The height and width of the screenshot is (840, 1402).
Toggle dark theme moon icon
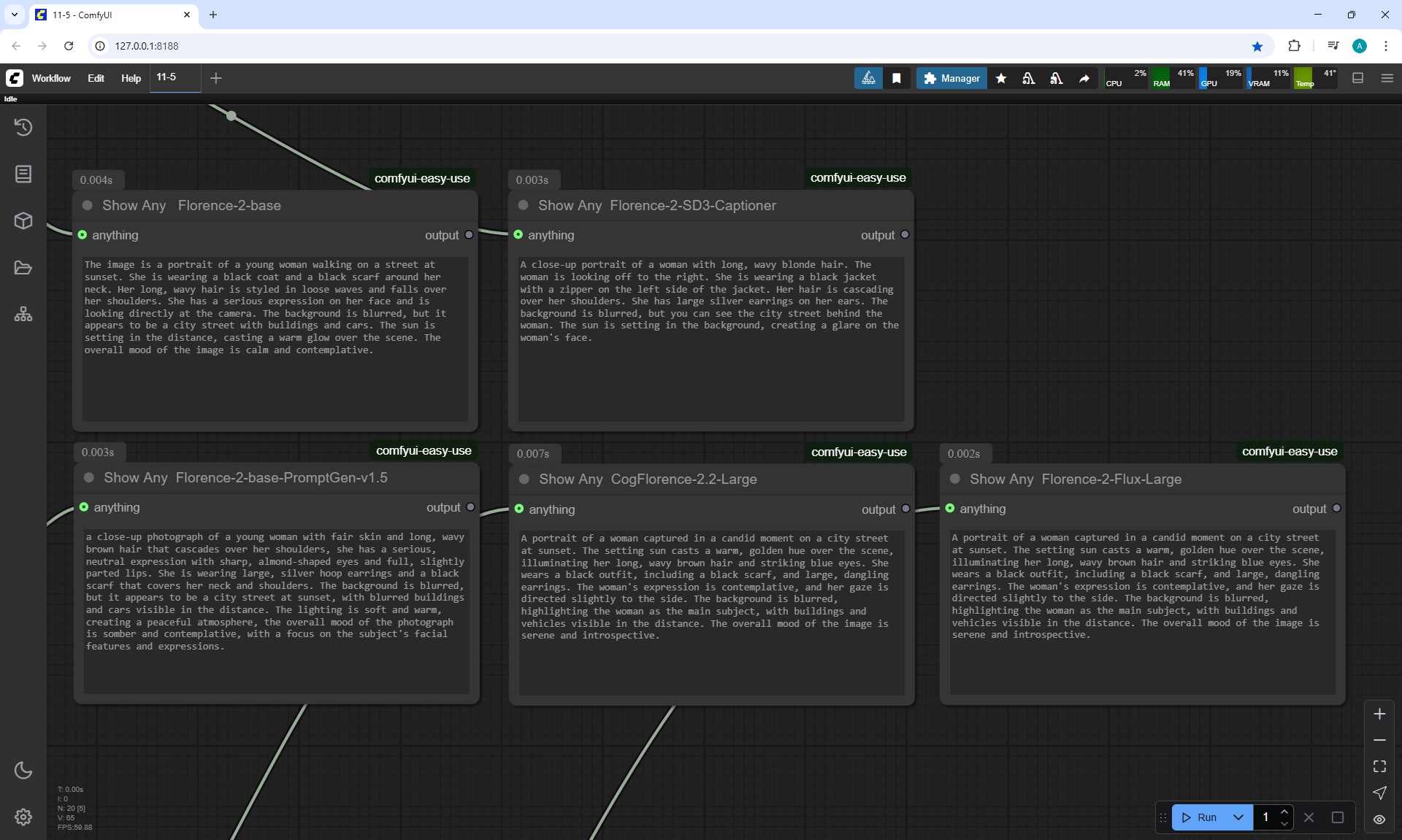[23, 770]
